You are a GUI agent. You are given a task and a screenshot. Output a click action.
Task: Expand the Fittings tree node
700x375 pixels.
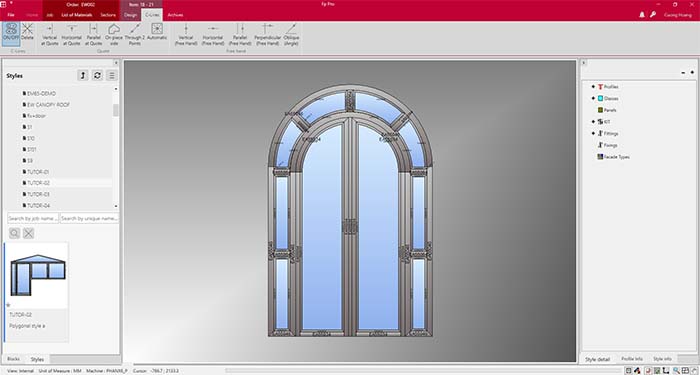tap(593, 133)
